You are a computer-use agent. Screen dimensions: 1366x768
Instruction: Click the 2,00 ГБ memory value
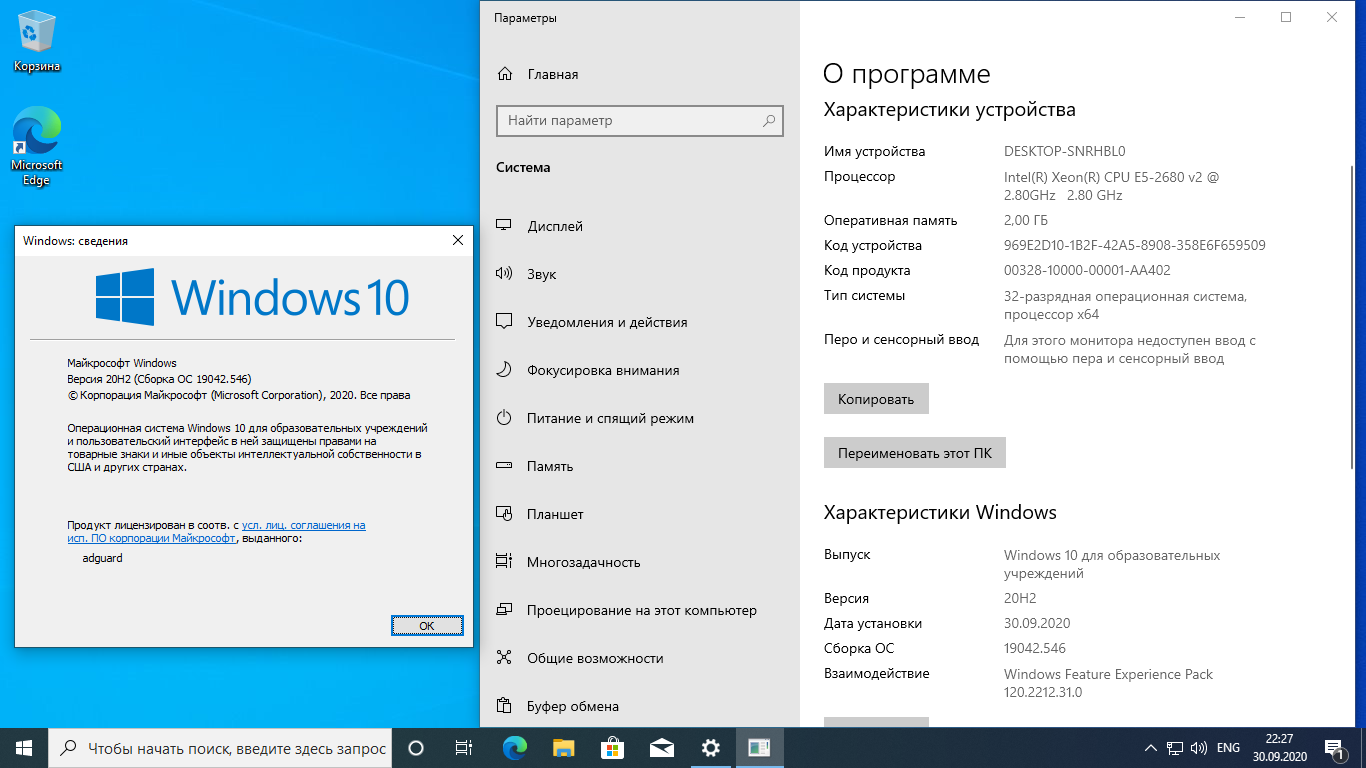1026,220
